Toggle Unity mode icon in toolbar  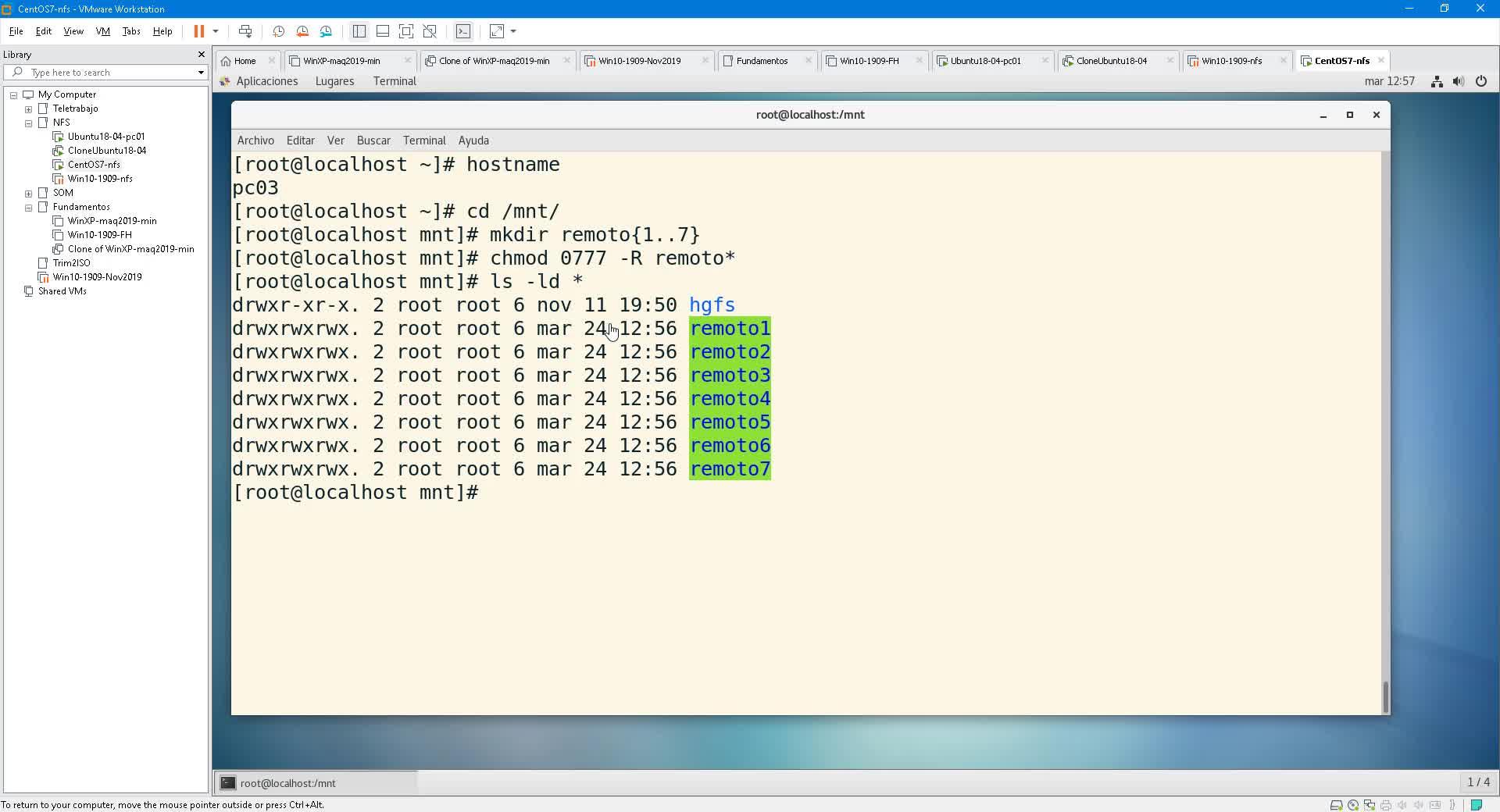coord(430,31)
